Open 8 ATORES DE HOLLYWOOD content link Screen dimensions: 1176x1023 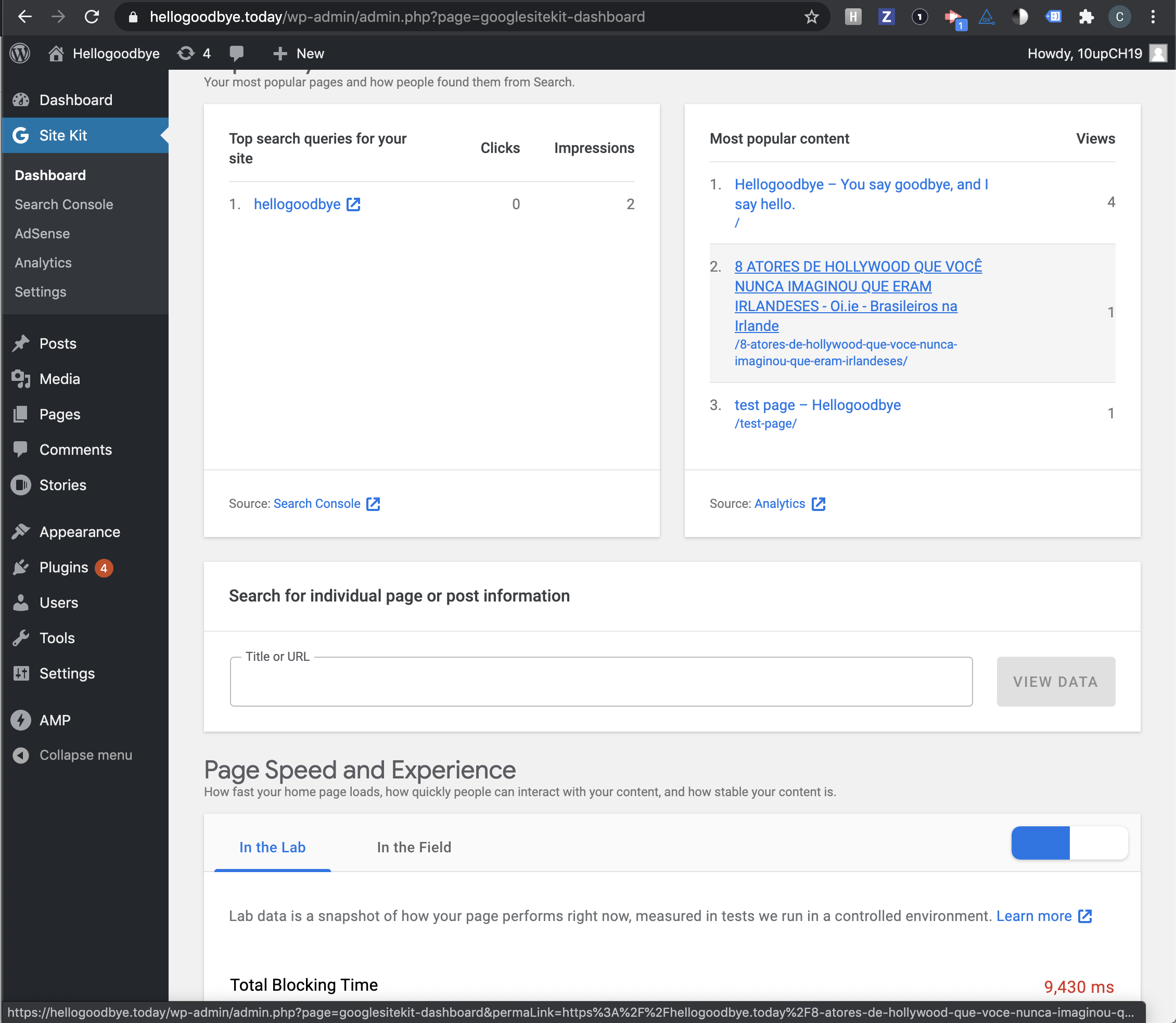(858, 296)
